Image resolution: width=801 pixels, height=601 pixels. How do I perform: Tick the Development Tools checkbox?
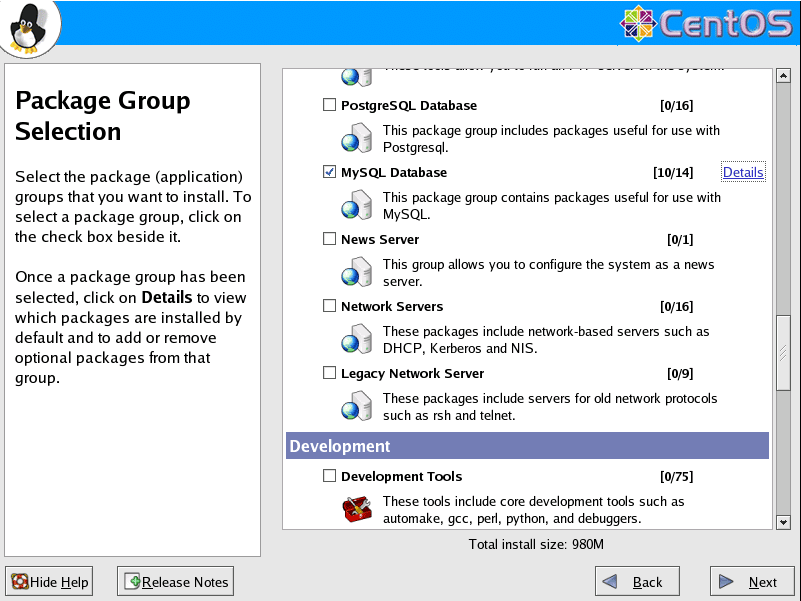(x=330, y=476)
